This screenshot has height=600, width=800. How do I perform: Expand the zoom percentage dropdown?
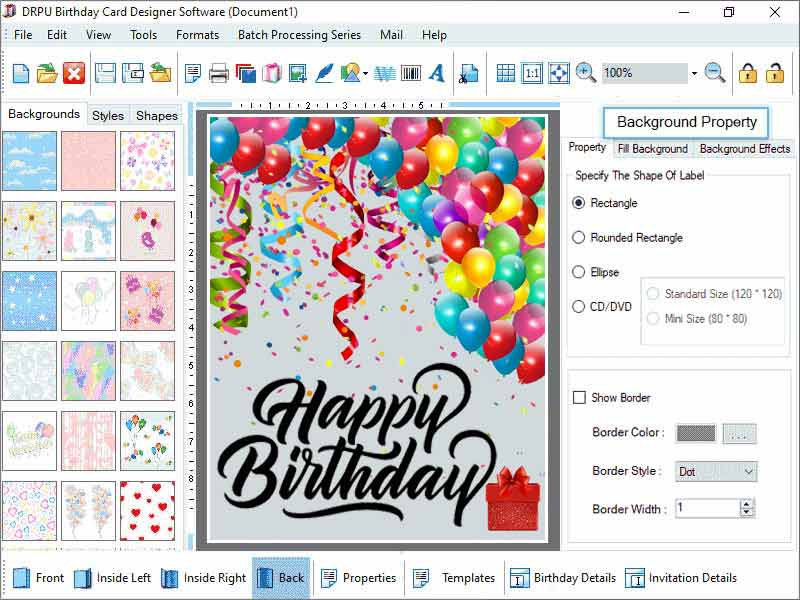(x=694, y=72)
